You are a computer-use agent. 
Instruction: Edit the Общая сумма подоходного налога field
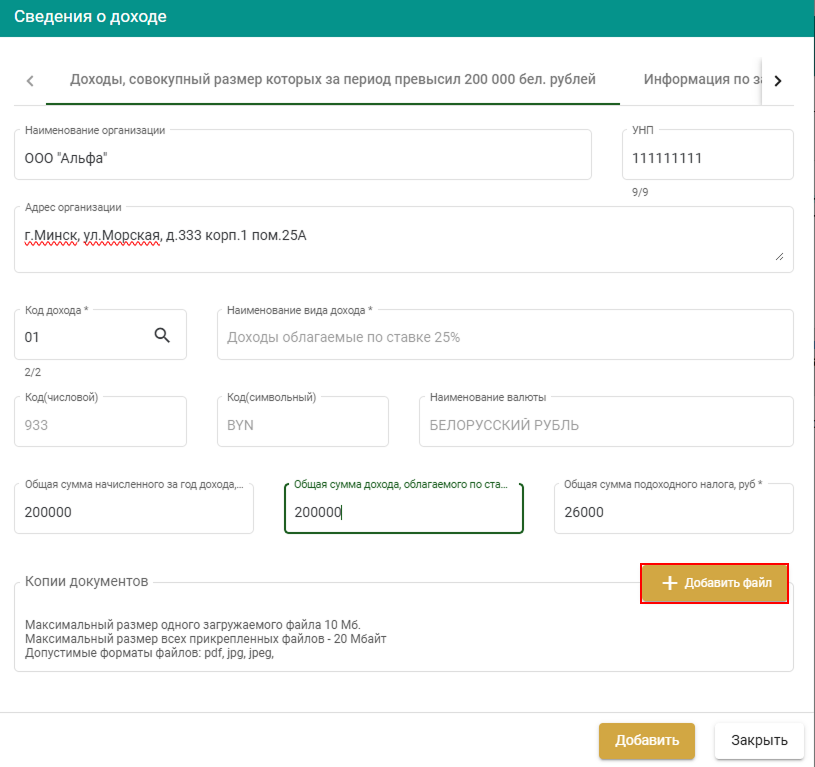(672, 512)
